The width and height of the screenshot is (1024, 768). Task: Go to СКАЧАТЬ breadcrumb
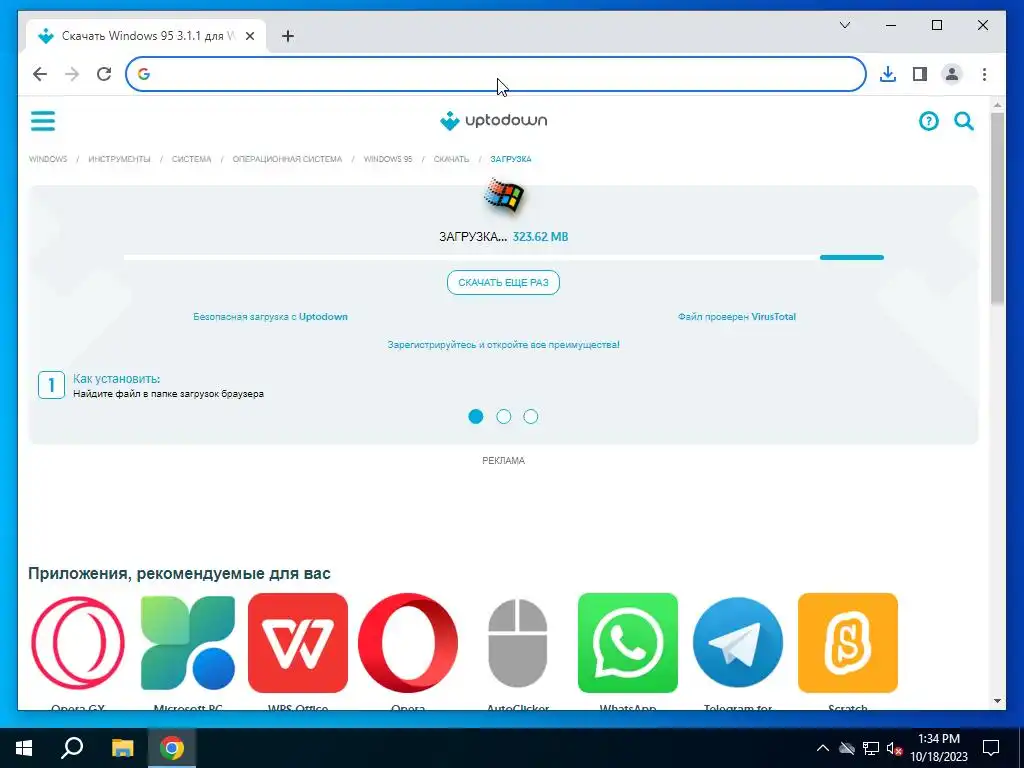click(451, 159)
